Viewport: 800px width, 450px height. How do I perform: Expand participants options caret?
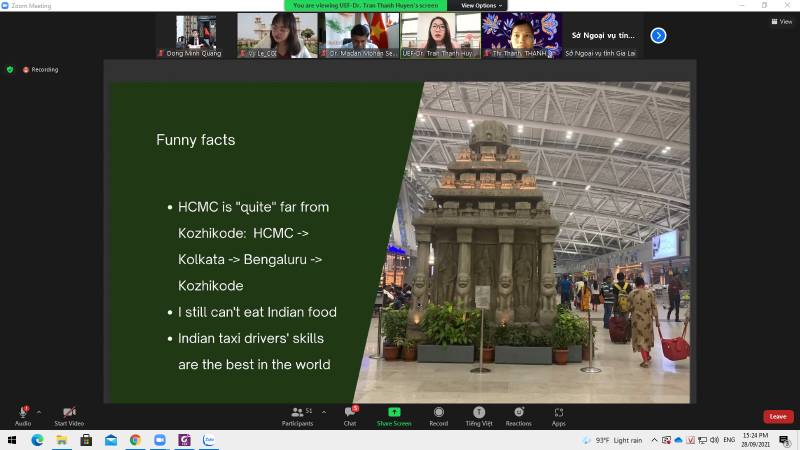[x=324, y=411]
